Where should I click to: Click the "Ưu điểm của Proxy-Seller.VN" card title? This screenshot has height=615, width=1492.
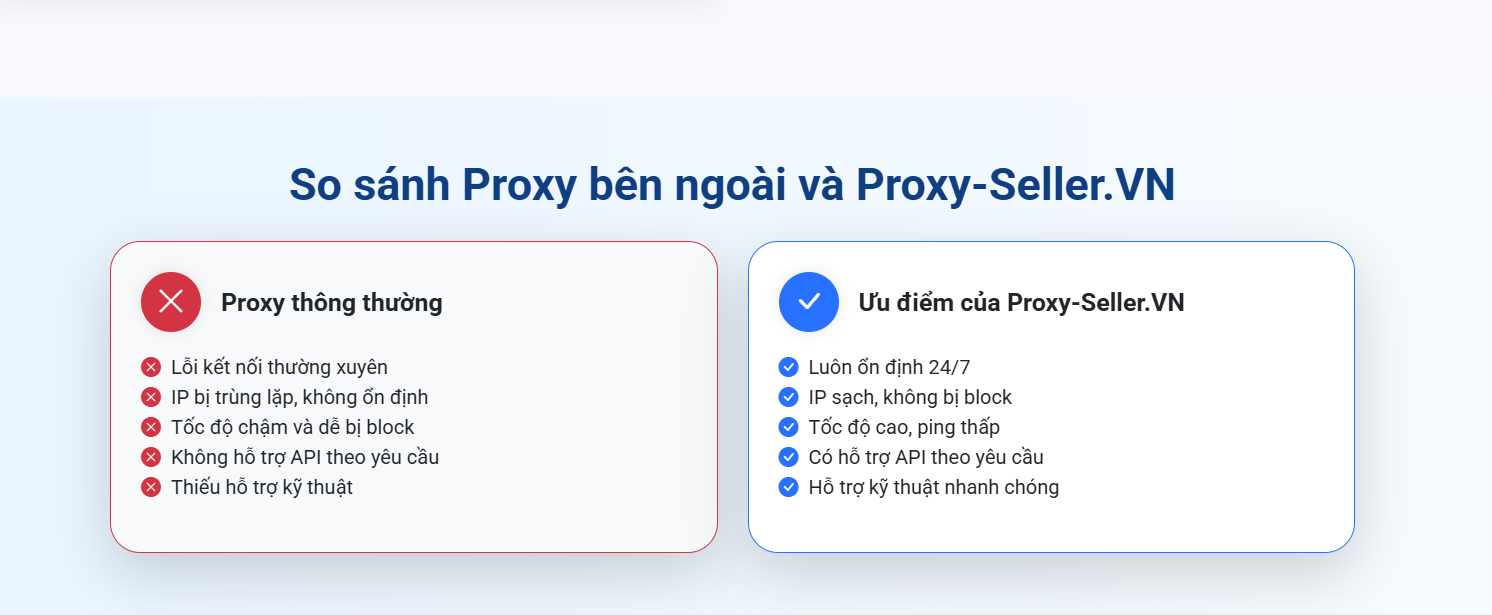click(x=1021, y=303)
